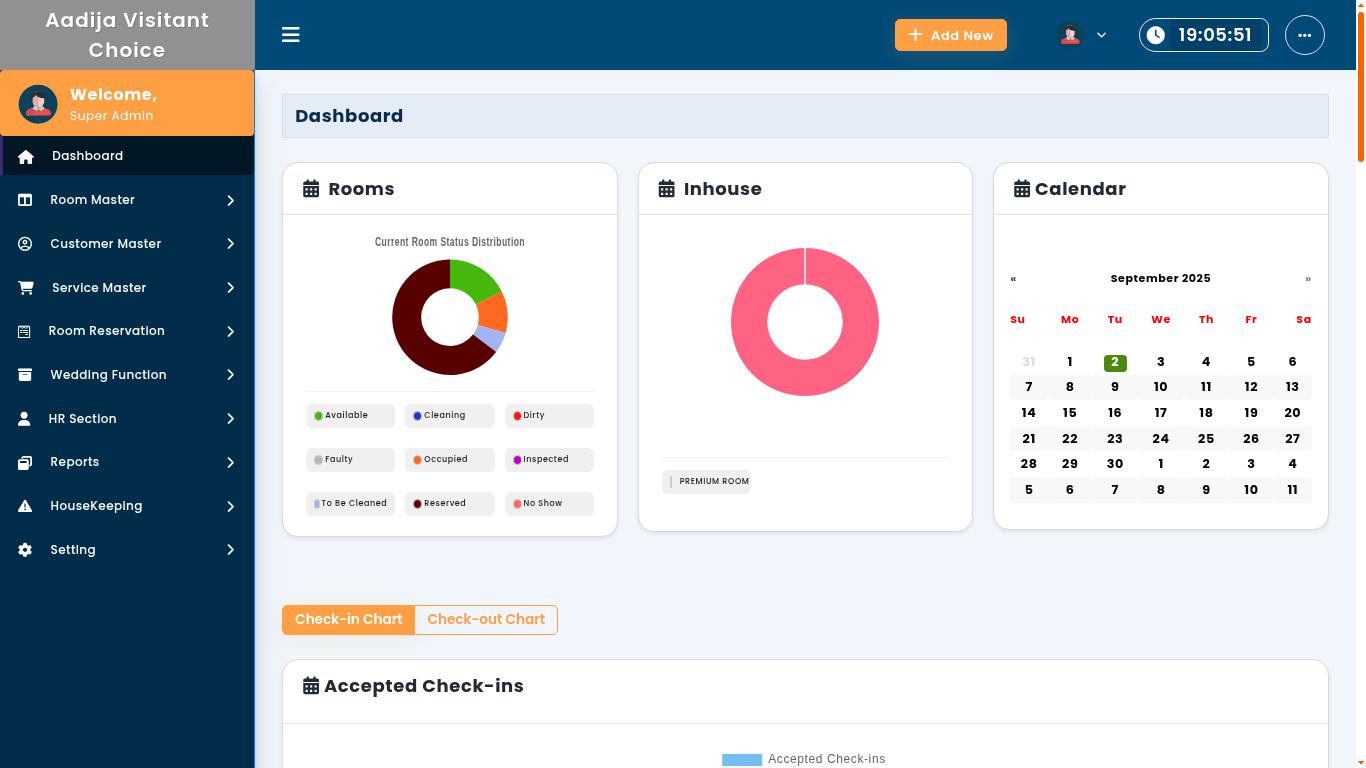Click the Dashboard home icon in sidebar

click(x=26, y=156)
